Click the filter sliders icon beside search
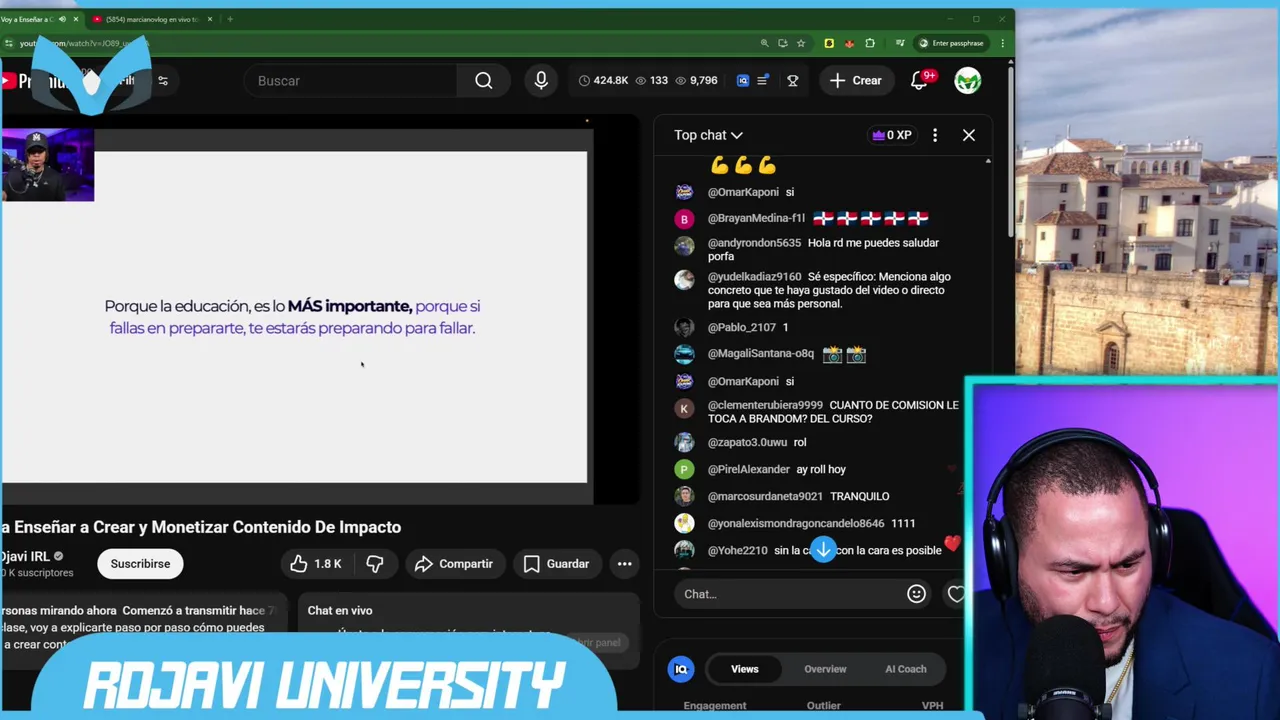The width and height of the screenshot is (1280, 720). [x=163, y=81]
